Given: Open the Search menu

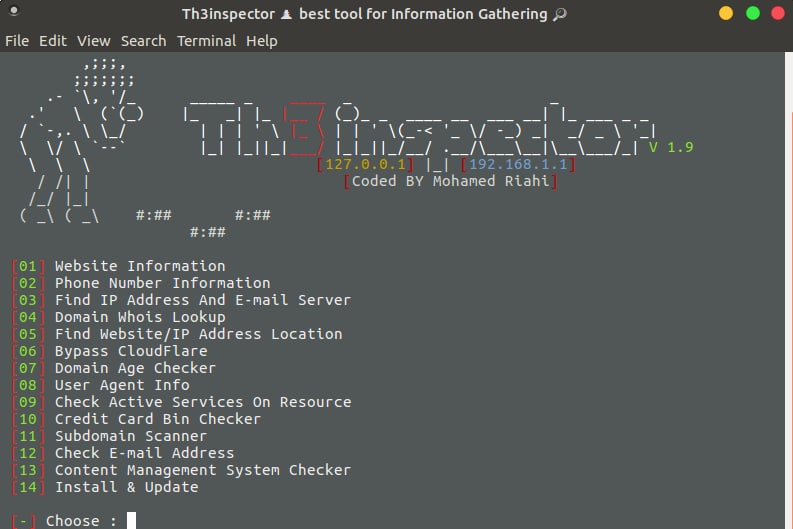Looking at the screenshot, I should point(143,41).
